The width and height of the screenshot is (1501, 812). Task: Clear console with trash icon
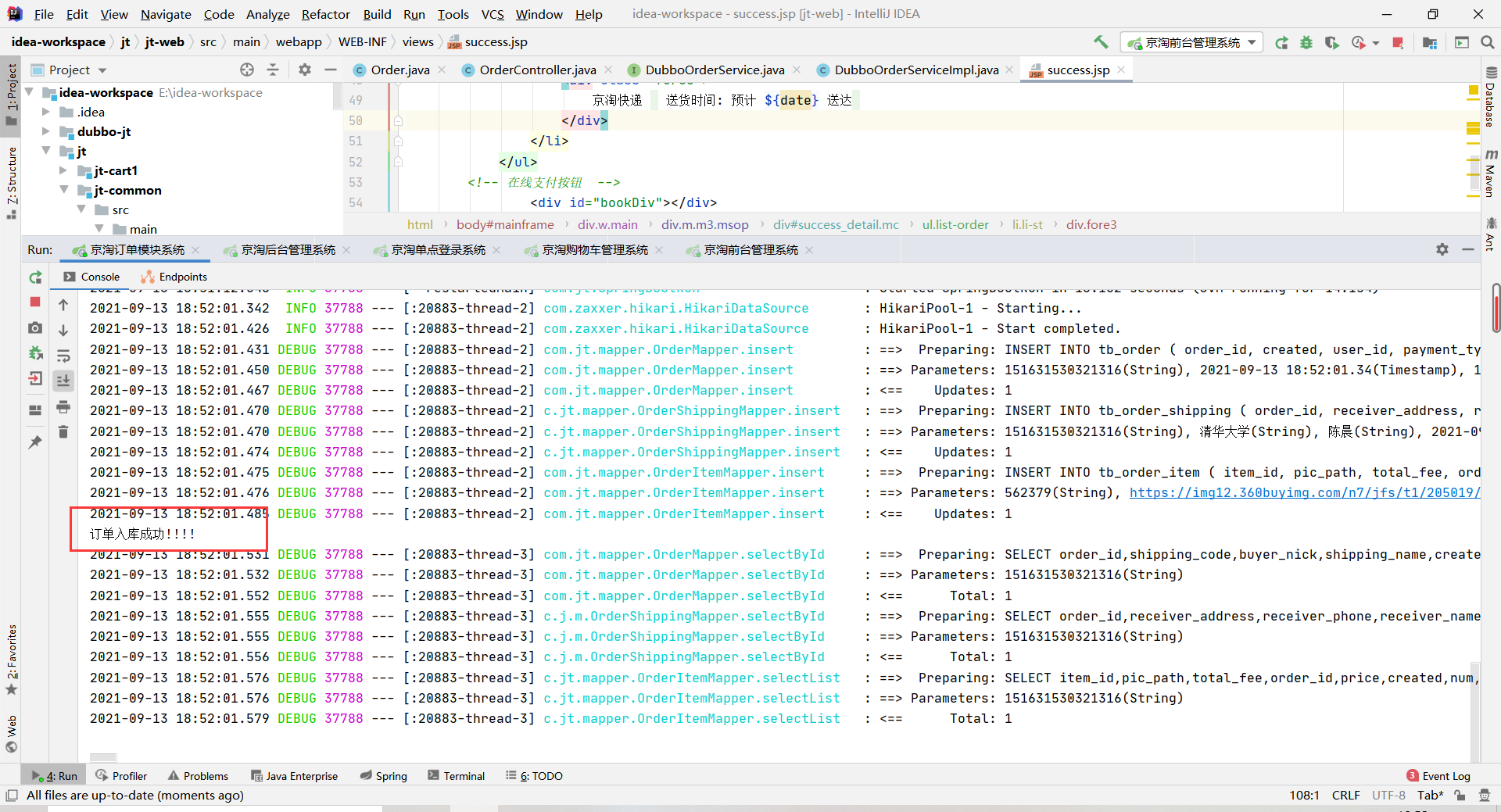pos(63,431)
